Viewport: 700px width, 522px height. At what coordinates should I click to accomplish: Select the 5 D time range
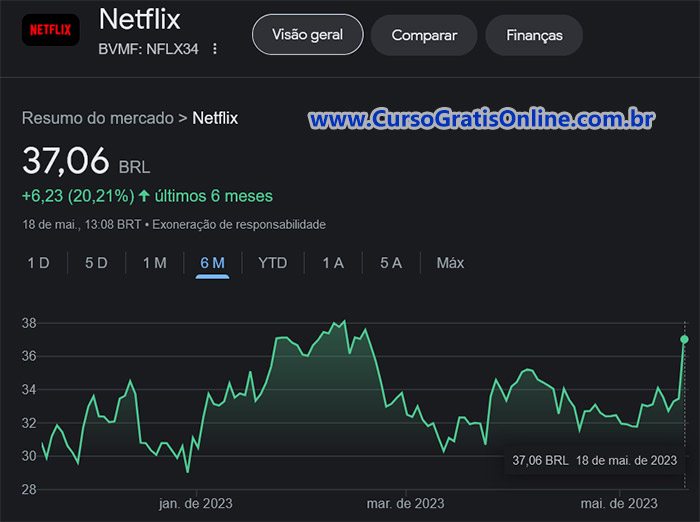tap(96, 263)
